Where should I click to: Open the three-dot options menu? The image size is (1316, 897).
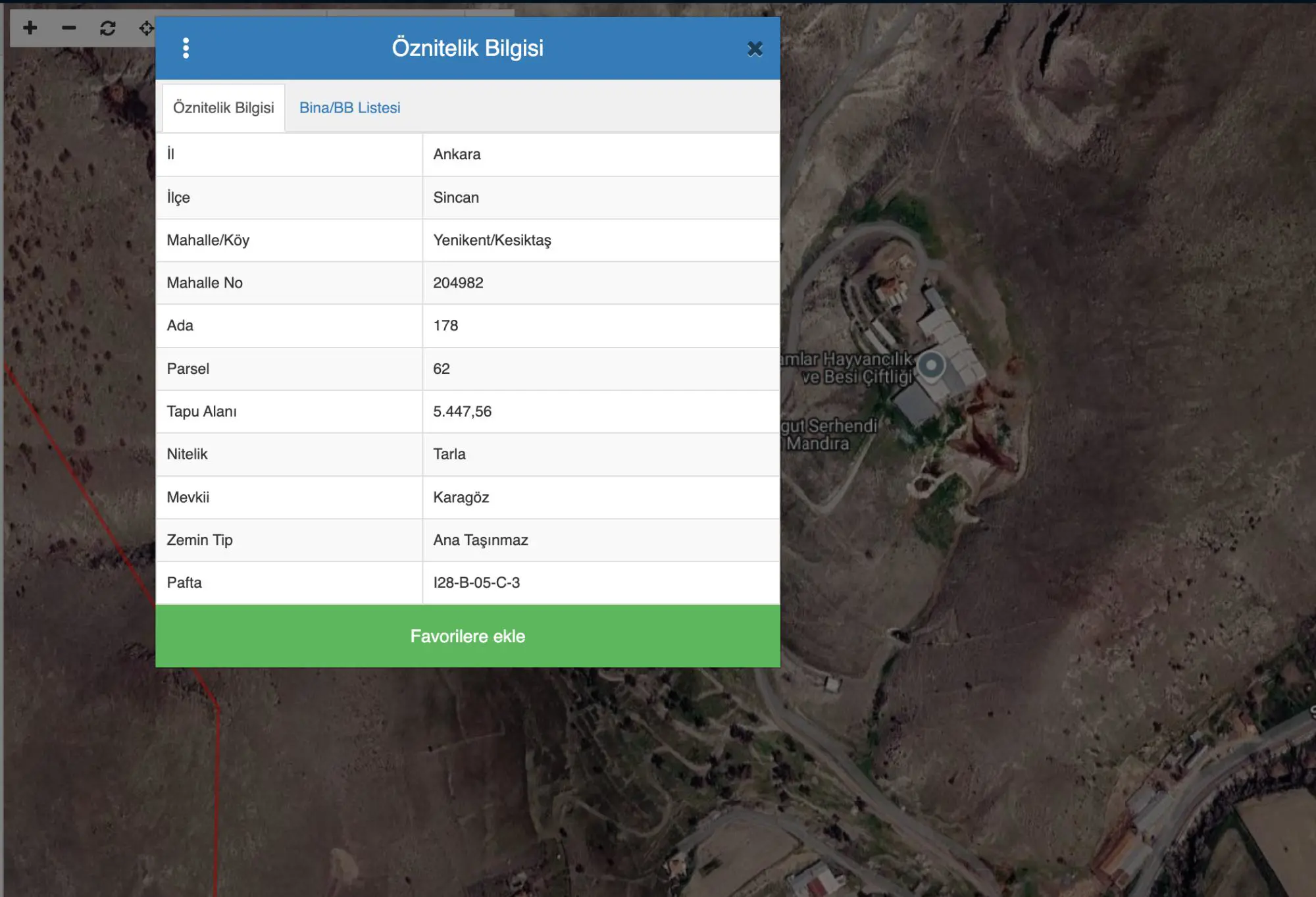(186, 48)
